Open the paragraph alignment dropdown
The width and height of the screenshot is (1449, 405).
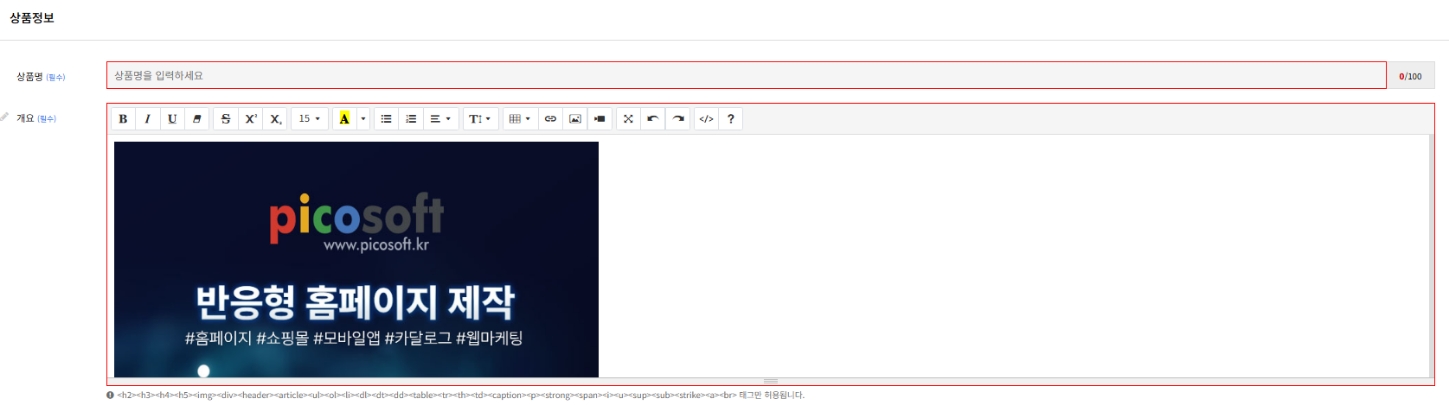pyautogui.click(x=441, y=119)
